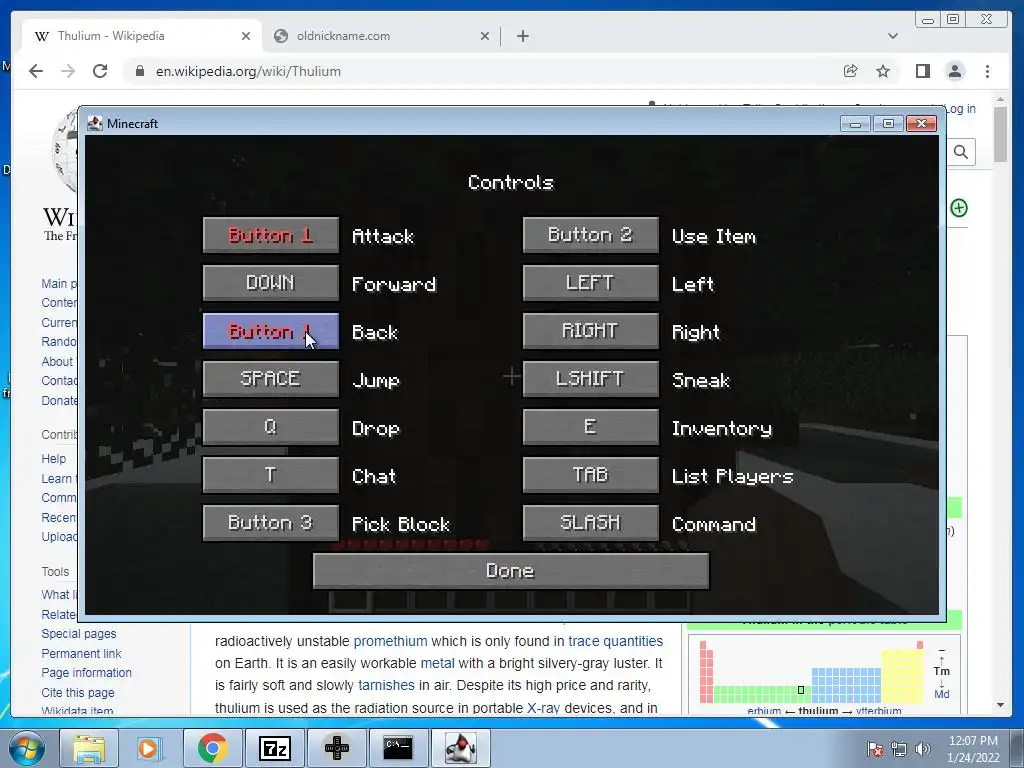Rebind the Inventory key E
Viewport: 1024px width, 768px height.
[590, 427]
